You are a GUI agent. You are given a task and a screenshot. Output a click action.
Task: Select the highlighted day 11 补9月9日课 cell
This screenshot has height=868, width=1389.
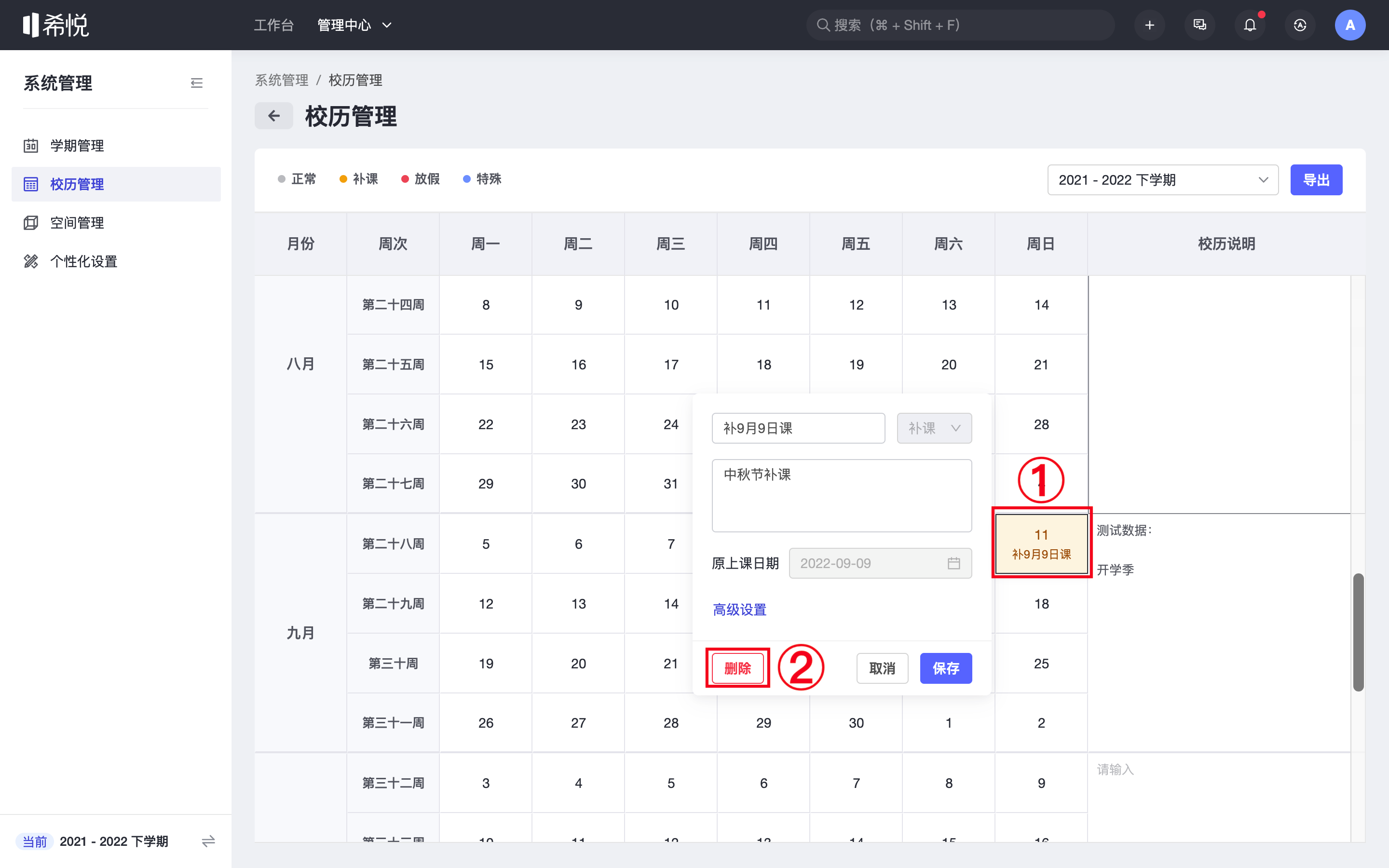point(1041,543)
